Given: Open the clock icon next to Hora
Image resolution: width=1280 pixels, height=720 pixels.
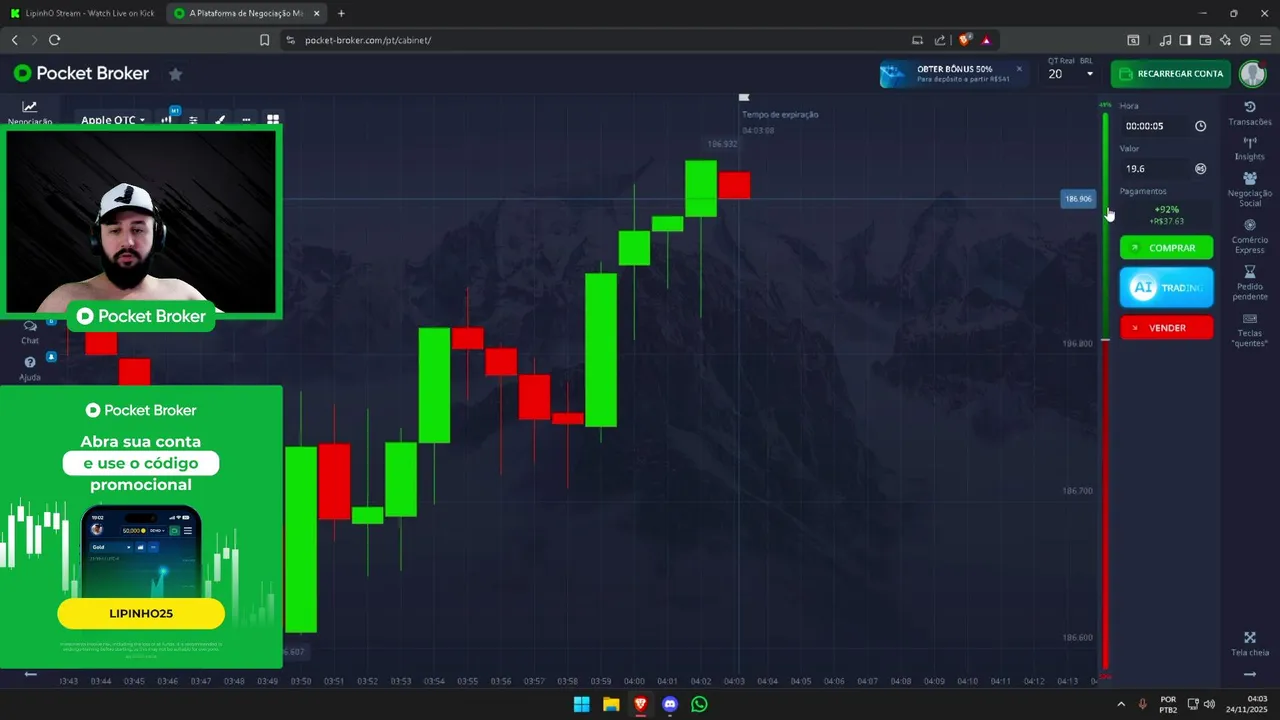Looking at the screenshot, I should pos(1201,126).
